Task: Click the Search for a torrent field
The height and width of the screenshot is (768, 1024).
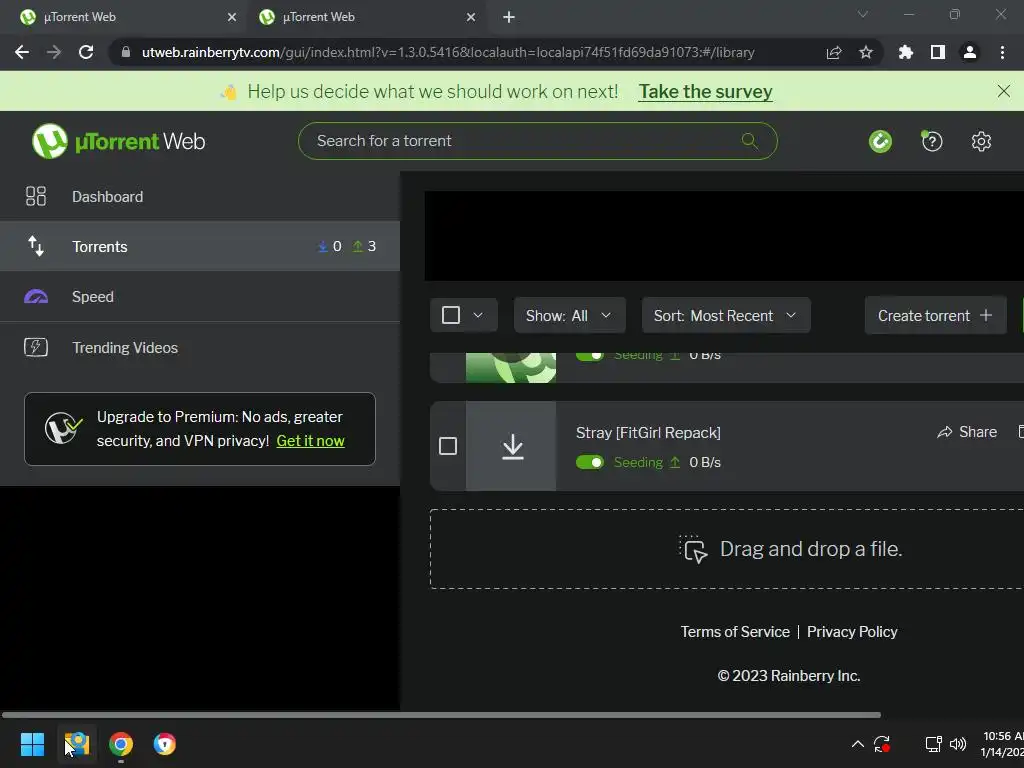Action: click(537, 140)
